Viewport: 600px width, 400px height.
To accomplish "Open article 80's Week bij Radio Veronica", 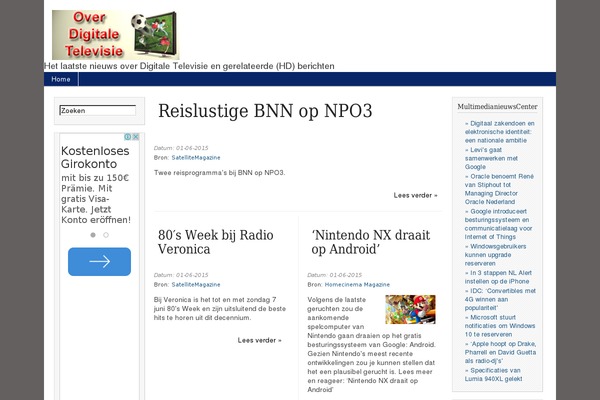I will (215, 242).
